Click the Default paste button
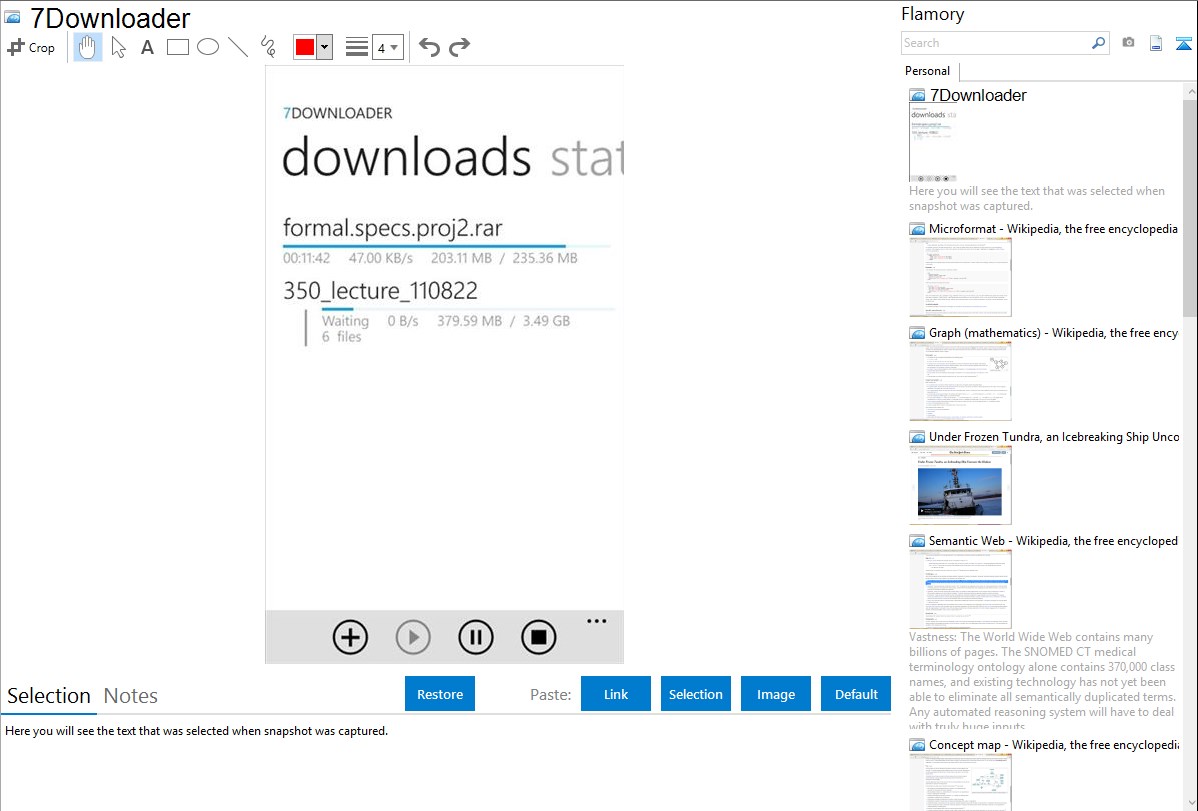 856,693
